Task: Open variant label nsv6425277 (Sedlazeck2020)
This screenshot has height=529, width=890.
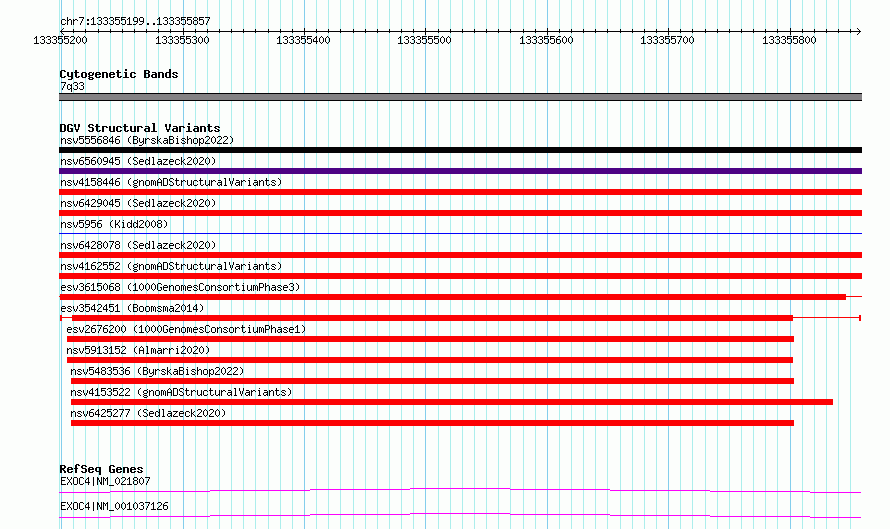Action: [x=148, y=413]
